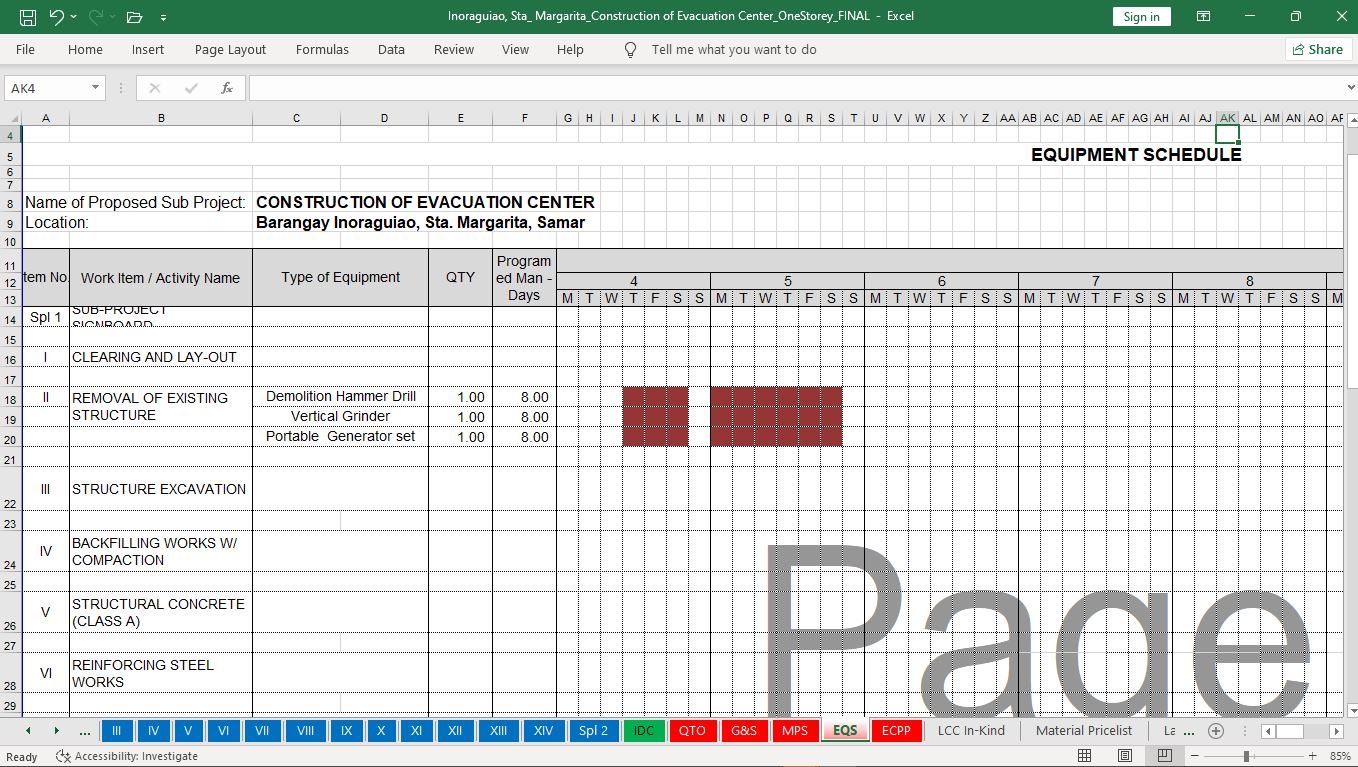Screen dimensions: 1358x767
Task: Switch to Normal view in status bar
Action: tap(1085, 756)
